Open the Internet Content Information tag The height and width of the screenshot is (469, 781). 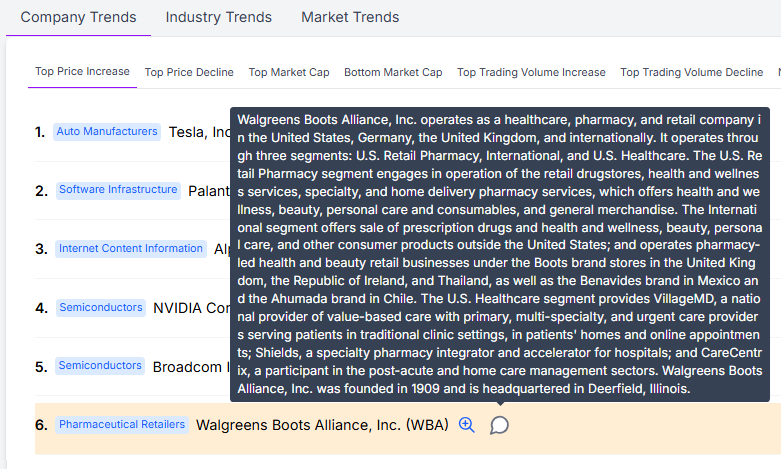point(130,249)
